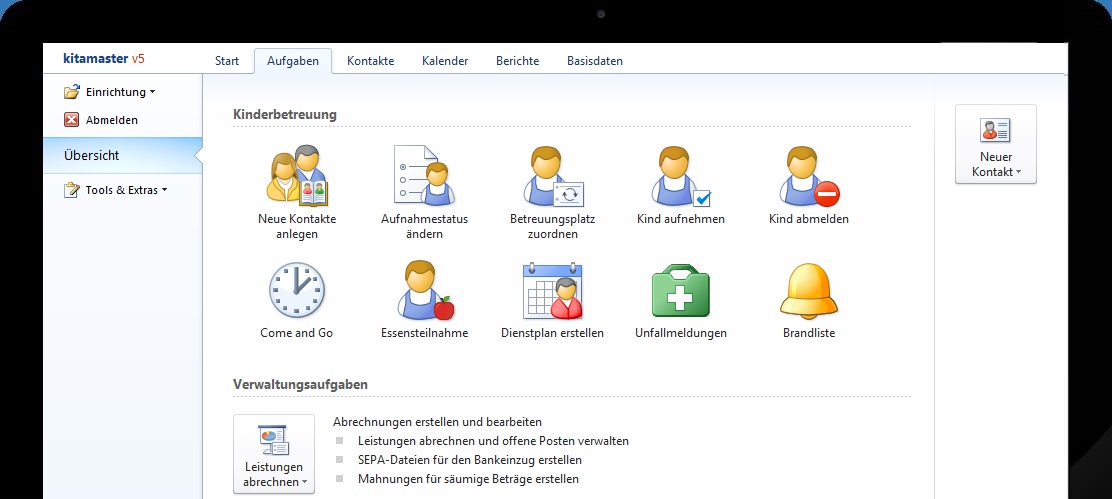Click the Kind aufnehmen icon
Viewport: 1112px width, 499px height.
681,176
